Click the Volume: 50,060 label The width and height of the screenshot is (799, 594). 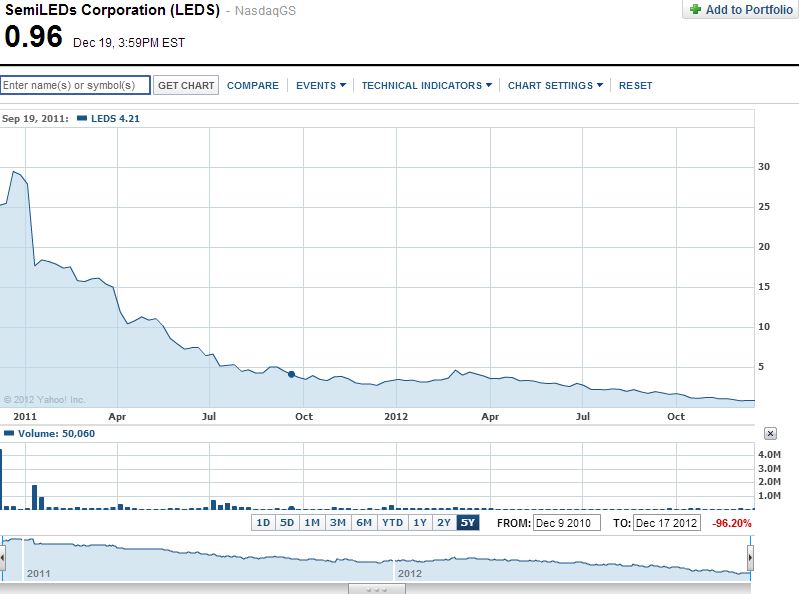(x=56, y=434)
